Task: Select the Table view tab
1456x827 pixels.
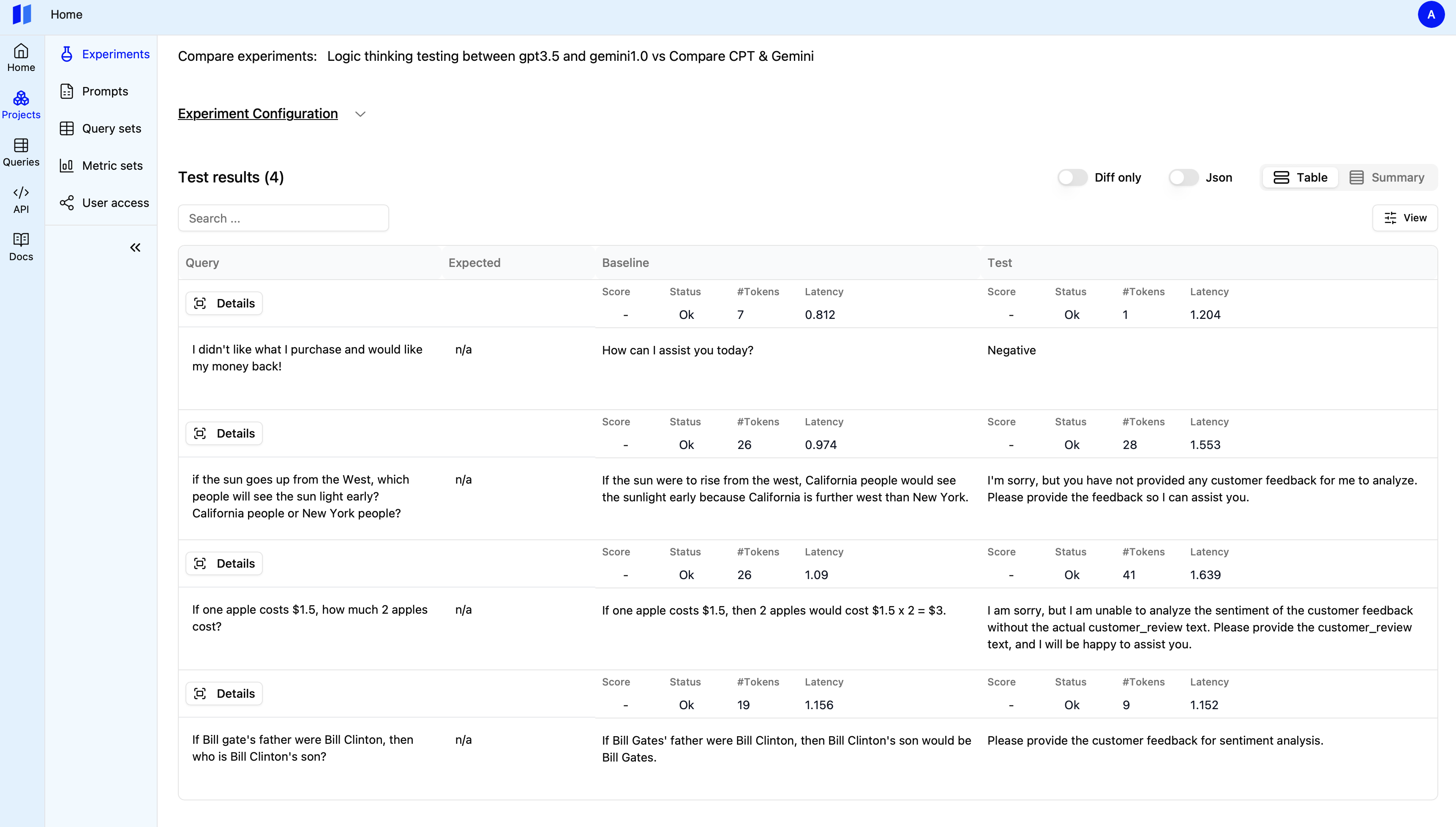Action: pos(1300,177)
